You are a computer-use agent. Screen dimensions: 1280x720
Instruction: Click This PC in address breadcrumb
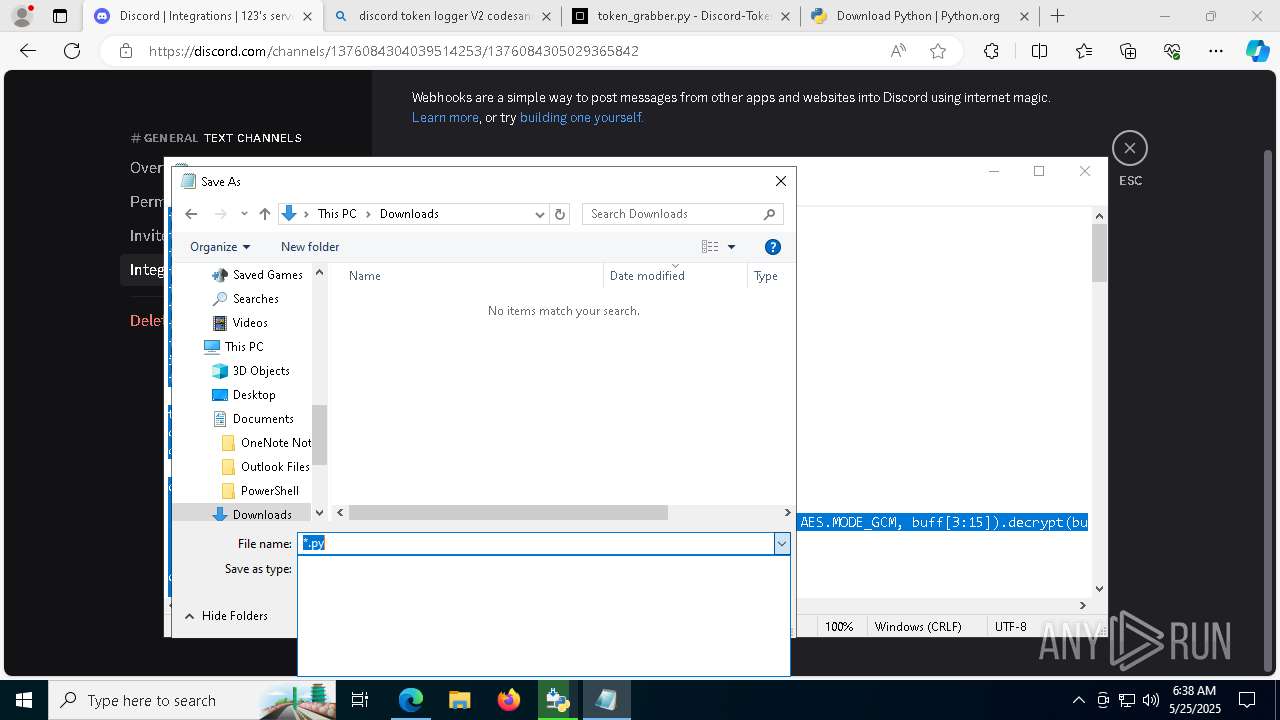(x=337, y=214)
